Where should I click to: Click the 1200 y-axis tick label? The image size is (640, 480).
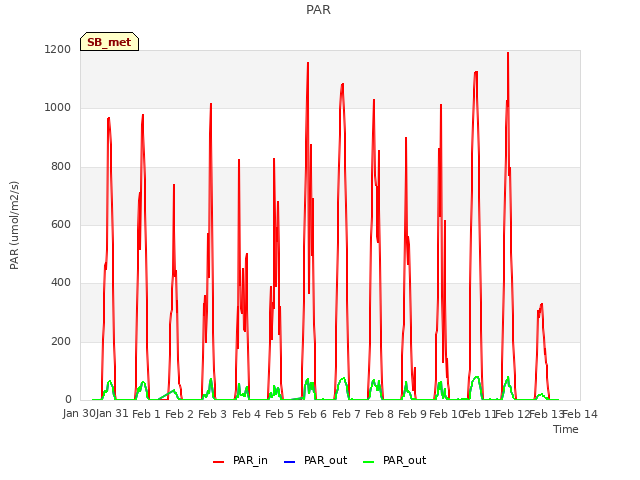(58, 49)
